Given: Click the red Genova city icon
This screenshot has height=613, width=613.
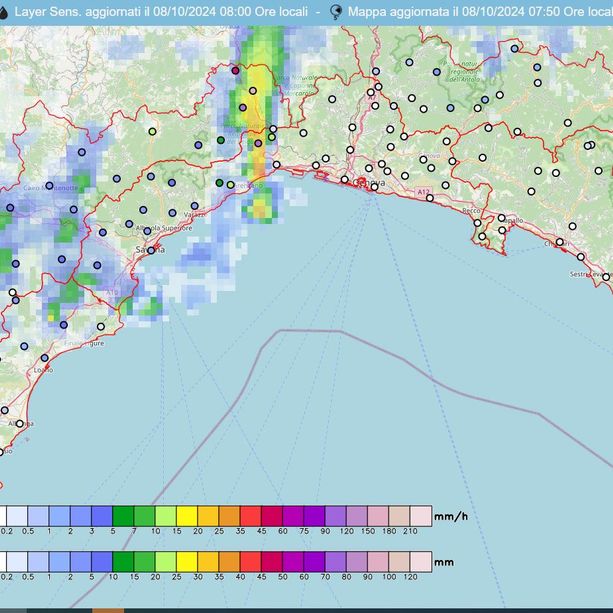Looking at the screenshot, I should point(362,181).
